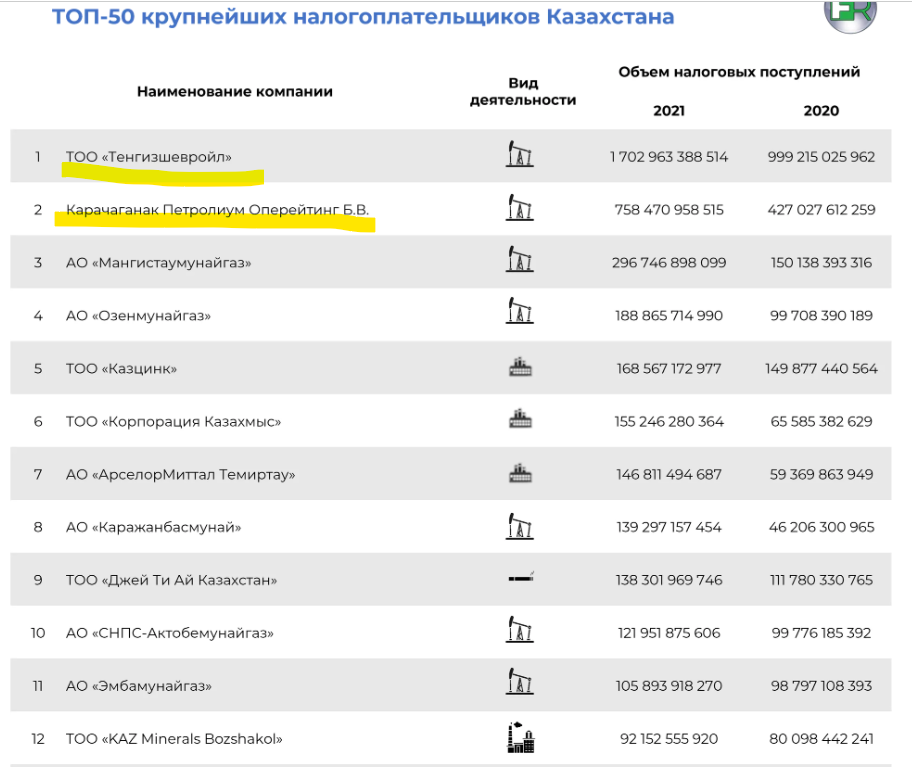912x767 pixels.
Task: Click the value 92 152 555 920
Action: [x=669, y=739]
